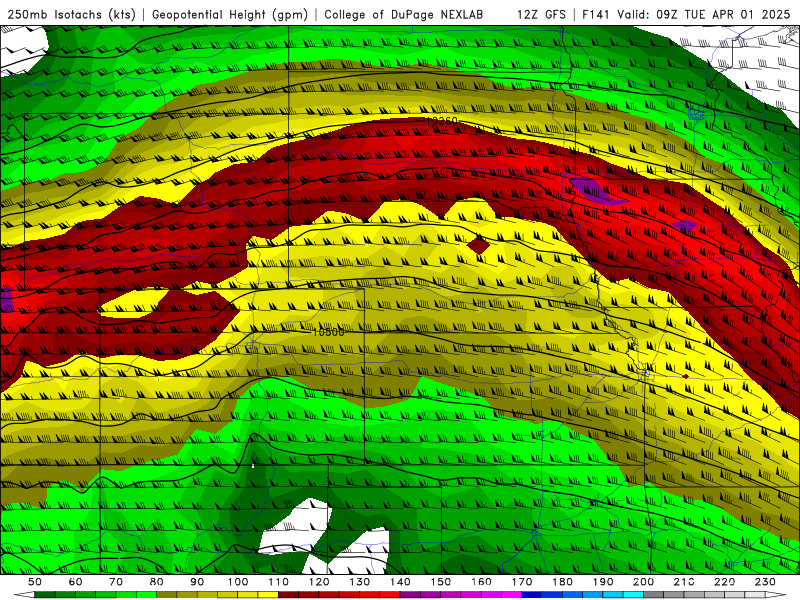Click the "250mb Isotachs (kts)" title text

[x=72, y=14]
